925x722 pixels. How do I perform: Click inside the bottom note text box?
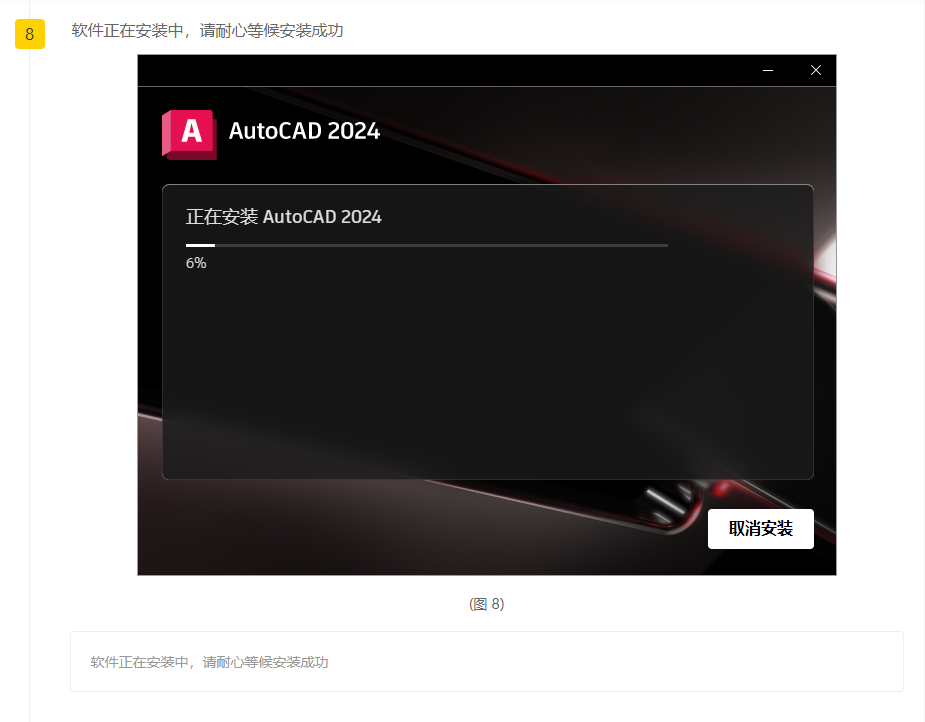click(x=600, y=662)
